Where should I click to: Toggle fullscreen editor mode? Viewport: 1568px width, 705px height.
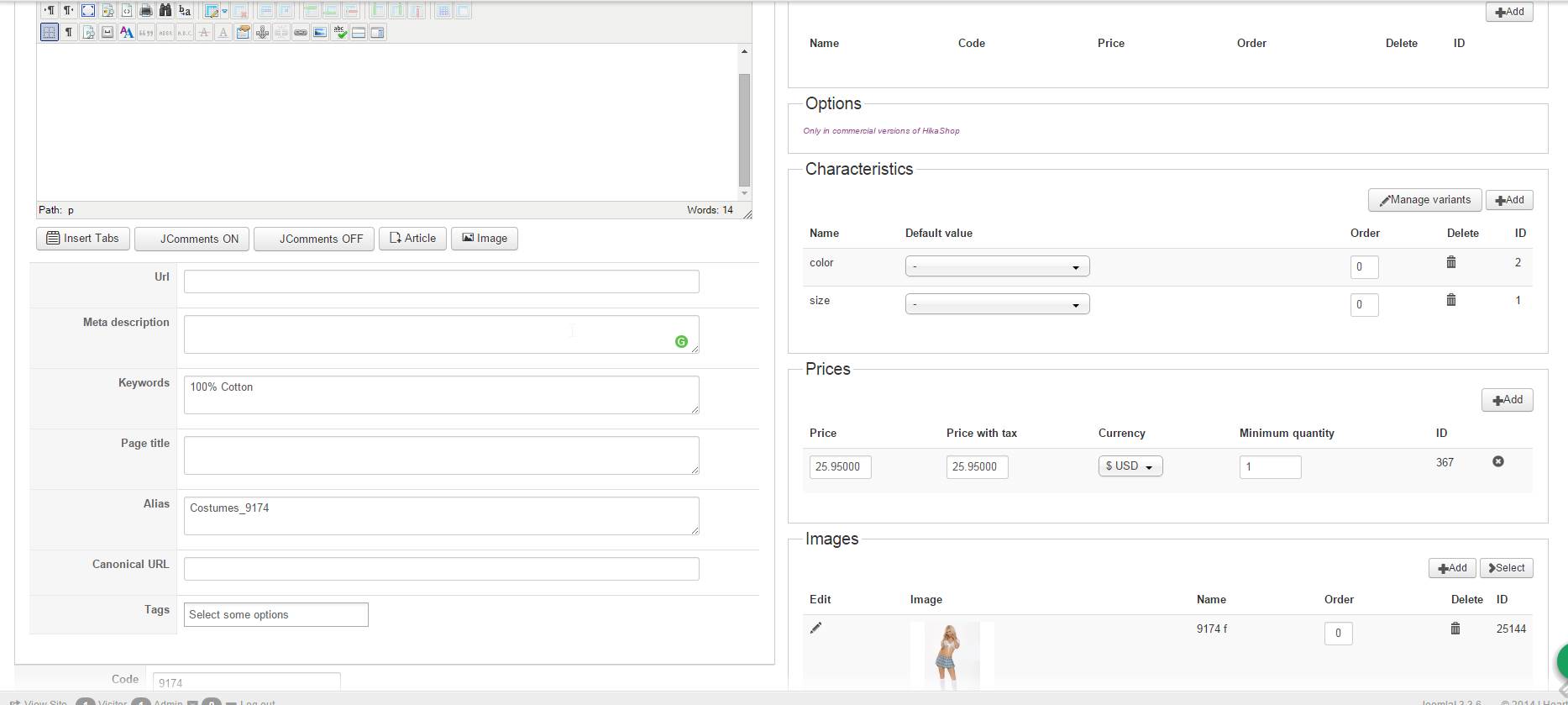(x=88, y=11)
